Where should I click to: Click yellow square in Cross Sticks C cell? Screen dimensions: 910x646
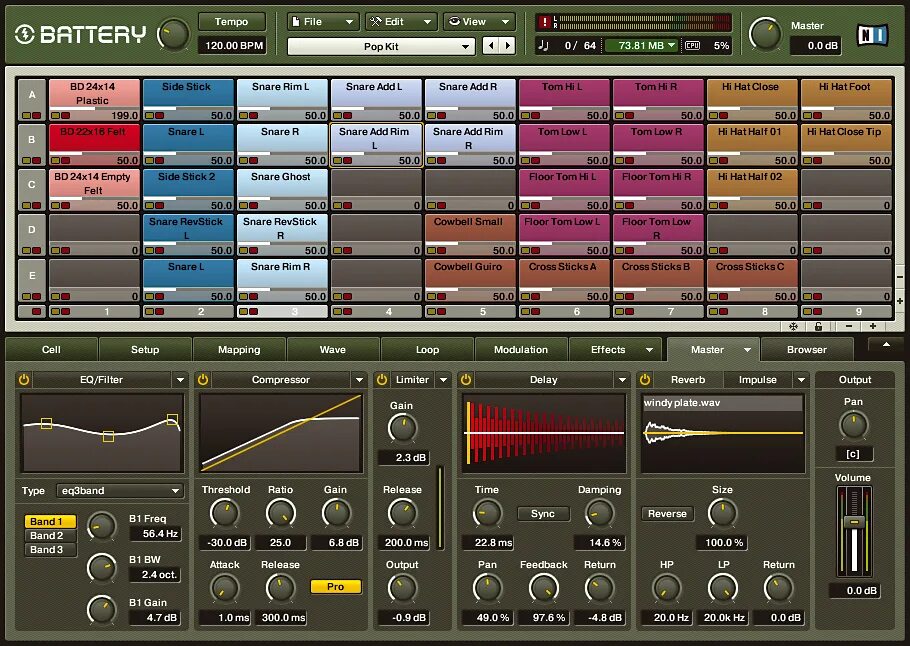click(713, 295)
